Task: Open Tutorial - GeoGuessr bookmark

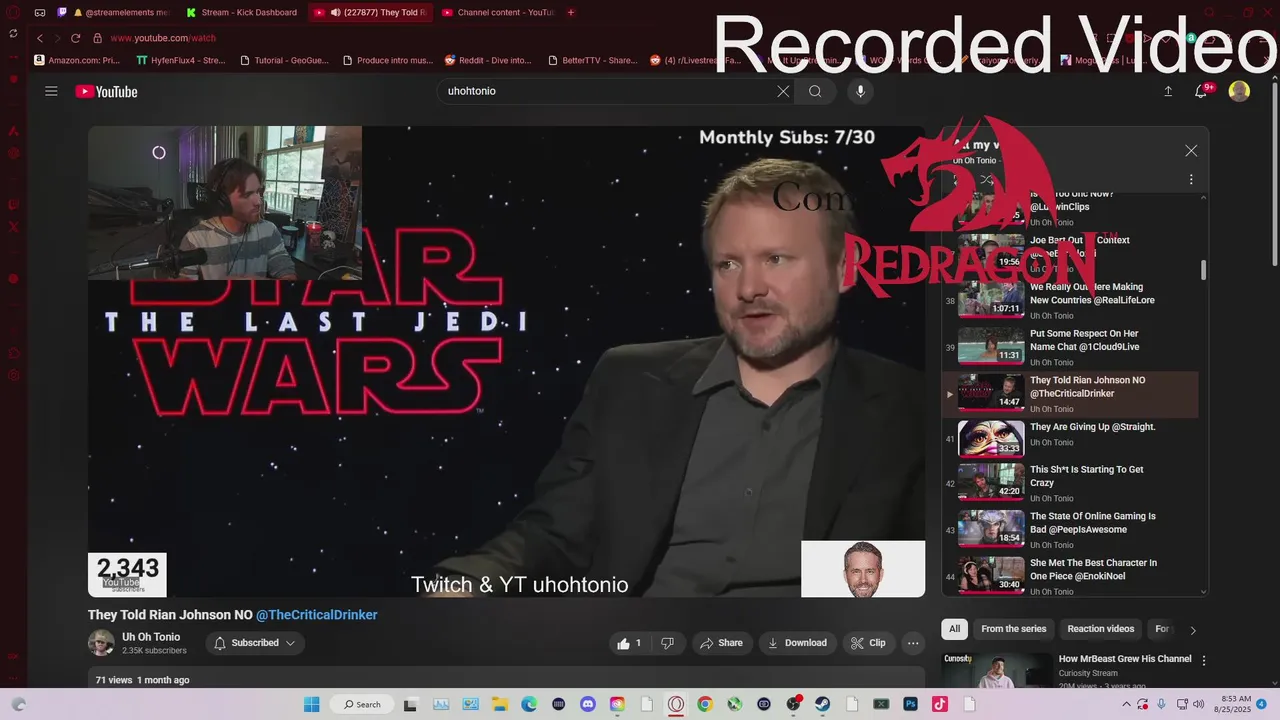Action: 284,60
